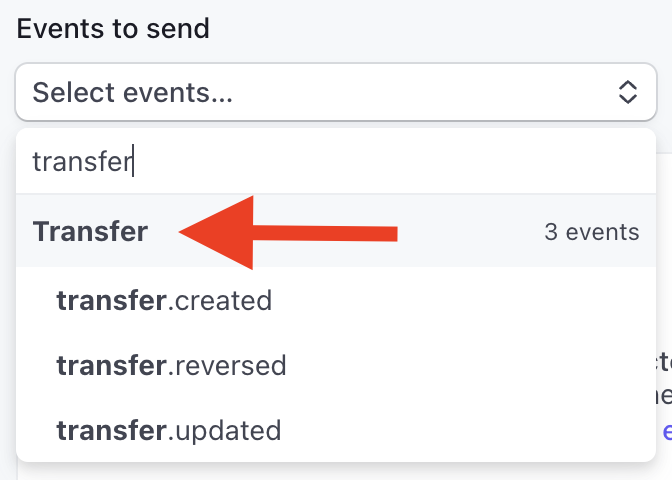Click the 'Select events...' placeholder text
Viewport: 672px width, 480px height.
click(132, 93)
